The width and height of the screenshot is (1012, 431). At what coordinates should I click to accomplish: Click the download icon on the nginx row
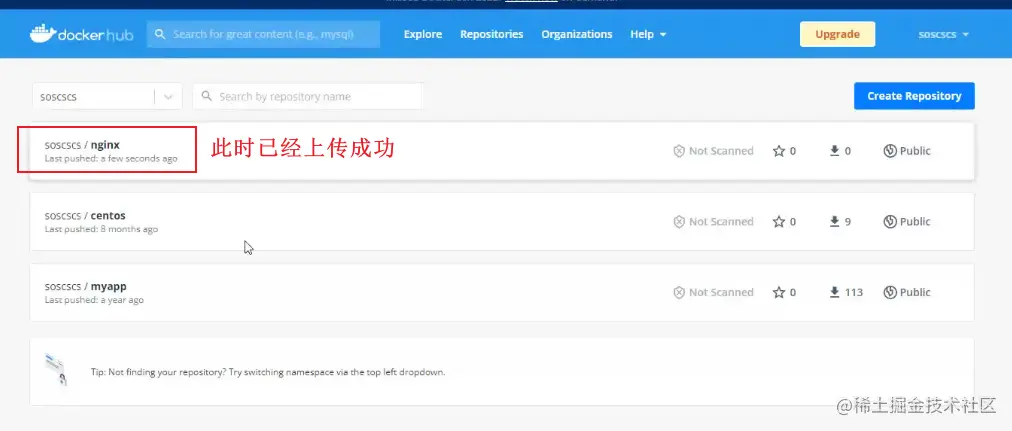point(835,151)
